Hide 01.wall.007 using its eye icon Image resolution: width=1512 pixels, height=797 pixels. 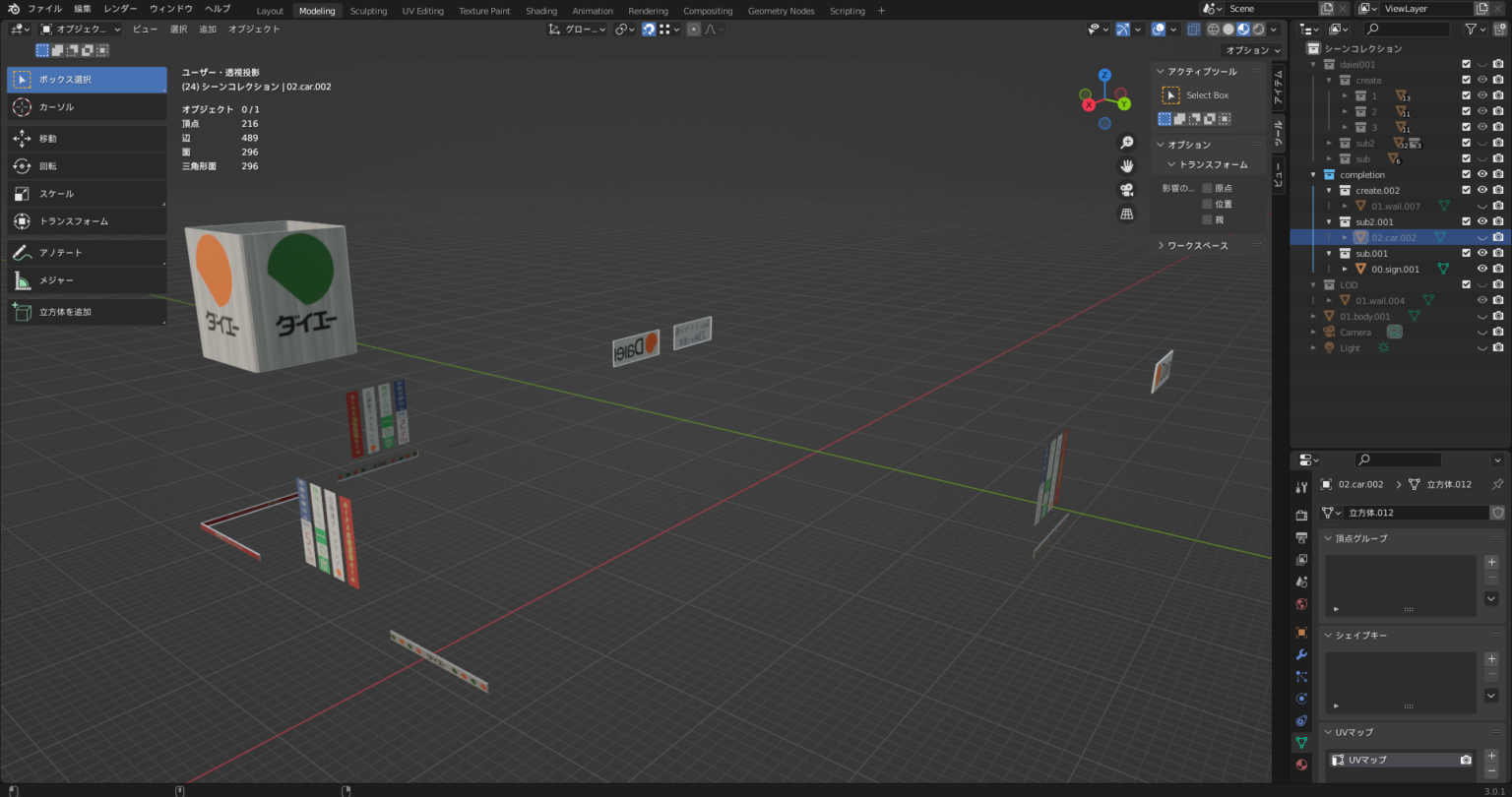[1481, 206]
